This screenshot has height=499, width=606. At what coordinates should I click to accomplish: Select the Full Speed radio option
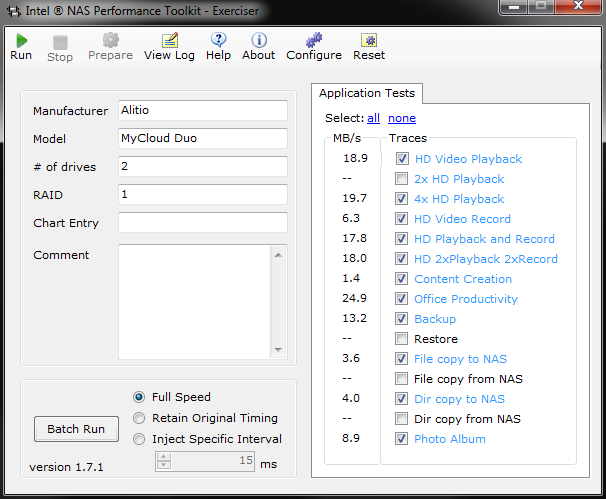click(x=139, y=397)
